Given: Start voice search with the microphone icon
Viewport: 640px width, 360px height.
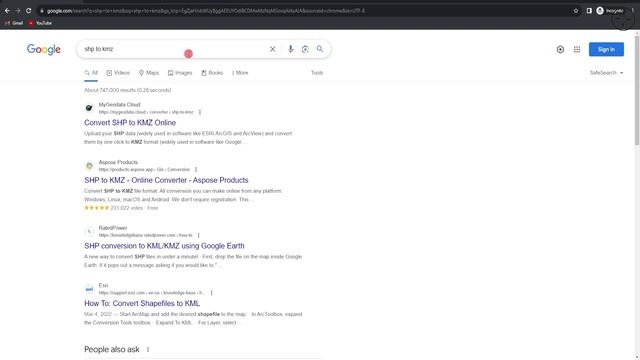Looking at the screenshot, I should (290, 49).
